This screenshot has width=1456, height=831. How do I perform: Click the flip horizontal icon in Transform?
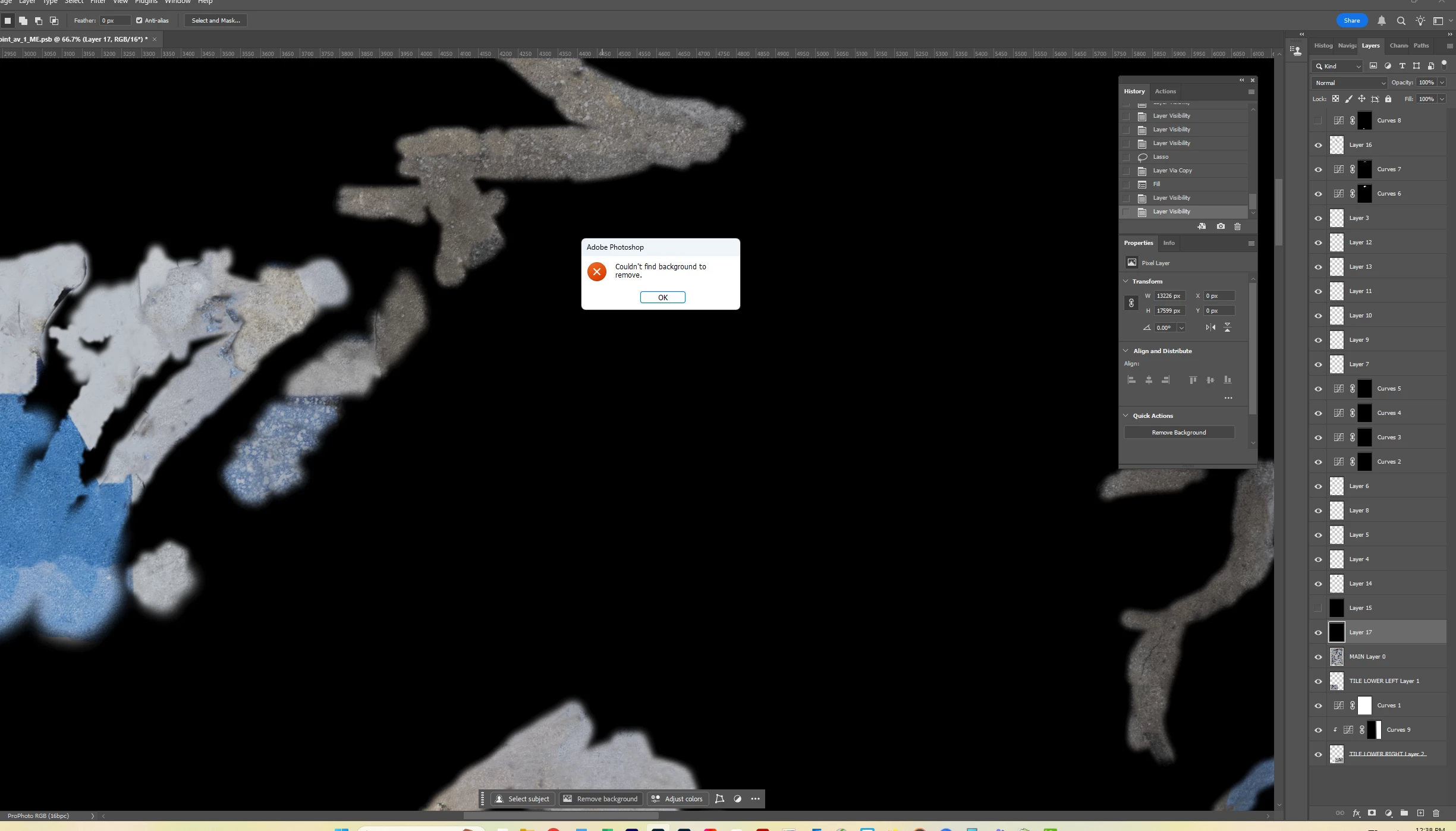point(1210,328)
